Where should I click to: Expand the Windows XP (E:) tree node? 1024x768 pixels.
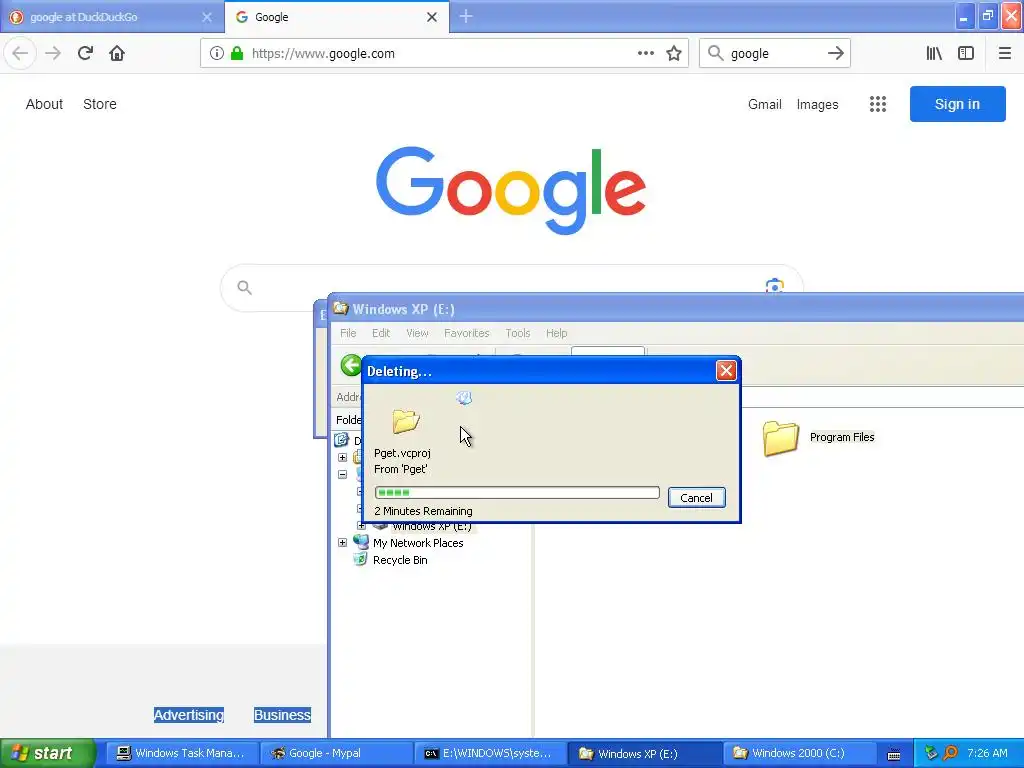pos(361,525)
